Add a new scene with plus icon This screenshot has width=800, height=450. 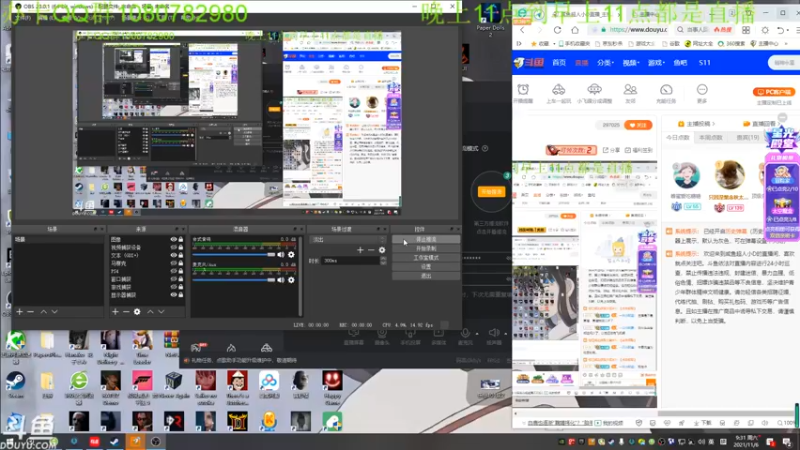[x=19, y=312]
